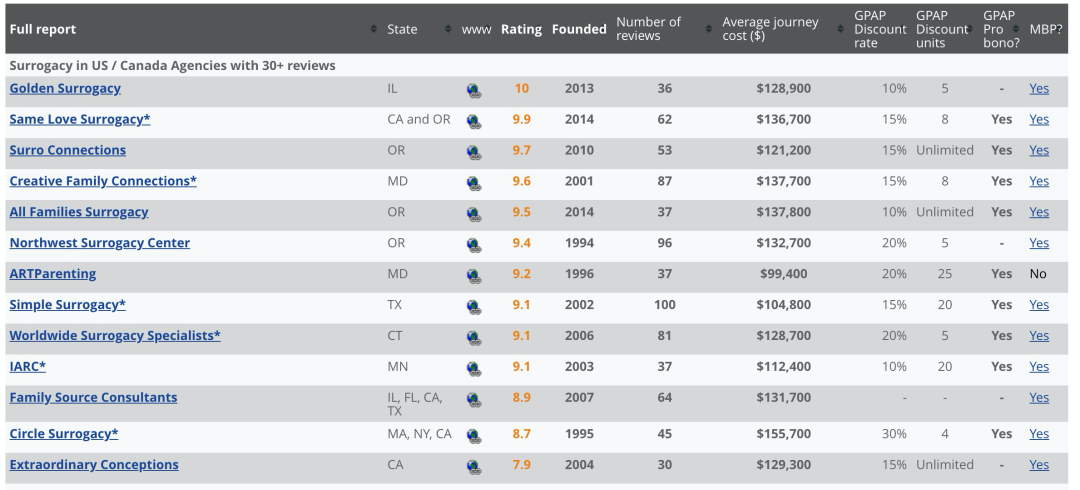Screen dimensions: 1080x490
Task: Open ARTParenting's www globe icon
Action: coord(474,275)
